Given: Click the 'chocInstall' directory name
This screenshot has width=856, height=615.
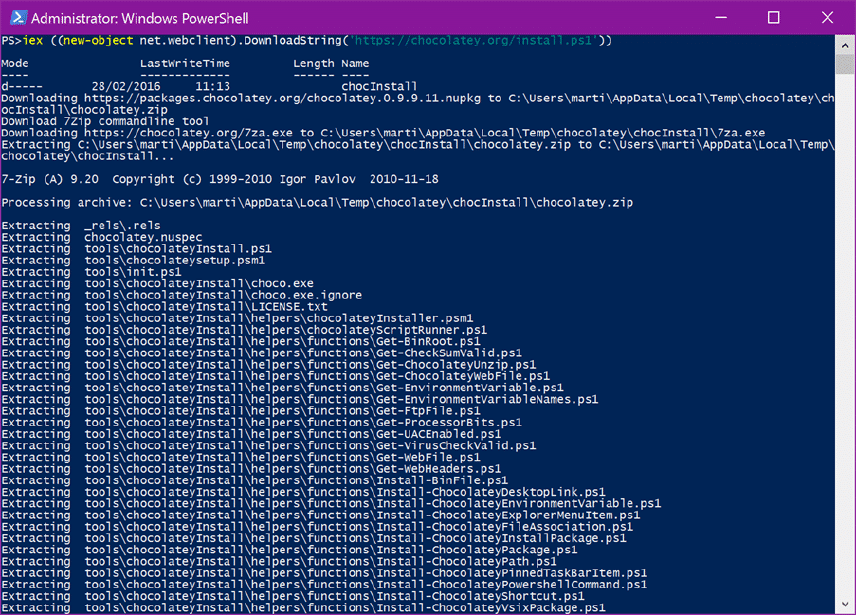Looking at the screenshot, I should (379, 86).
